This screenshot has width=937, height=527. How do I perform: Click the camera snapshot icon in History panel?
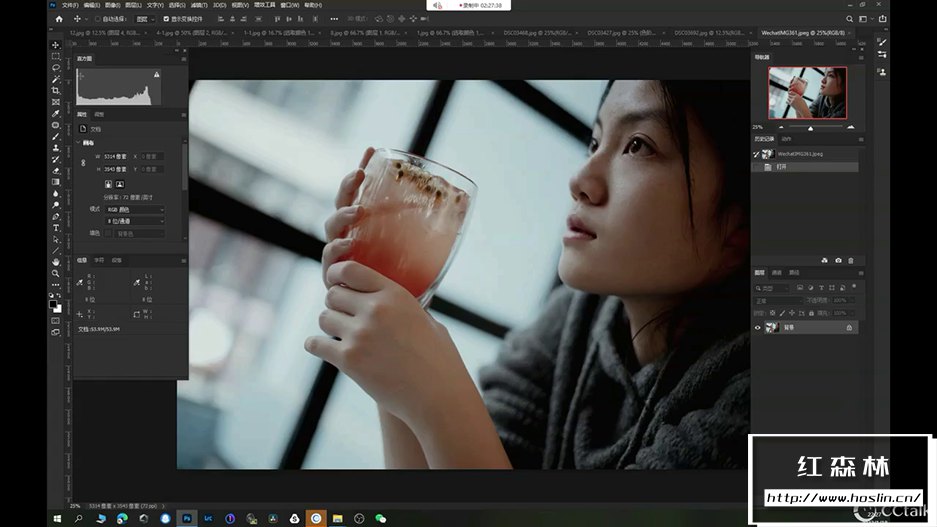pyautogui.click(x=838, y=260)
